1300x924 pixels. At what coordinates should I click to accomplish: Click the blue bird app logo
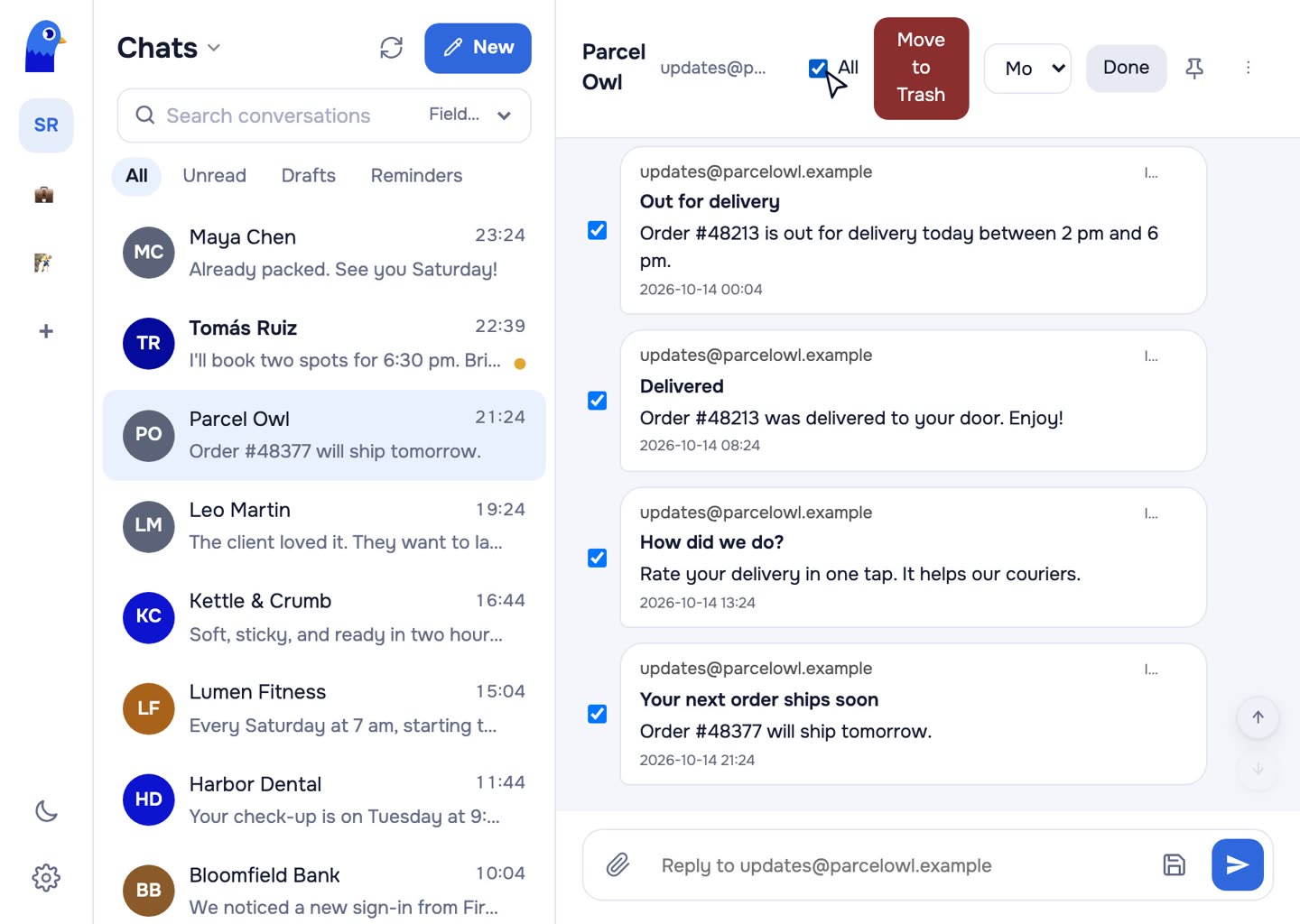45,47
